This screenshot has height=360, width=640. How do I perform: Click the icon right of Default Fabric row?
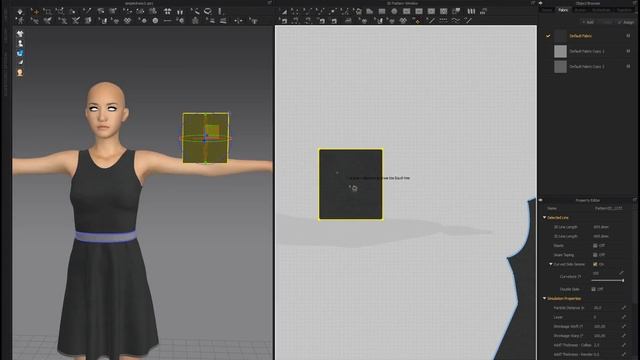[628, 36]
